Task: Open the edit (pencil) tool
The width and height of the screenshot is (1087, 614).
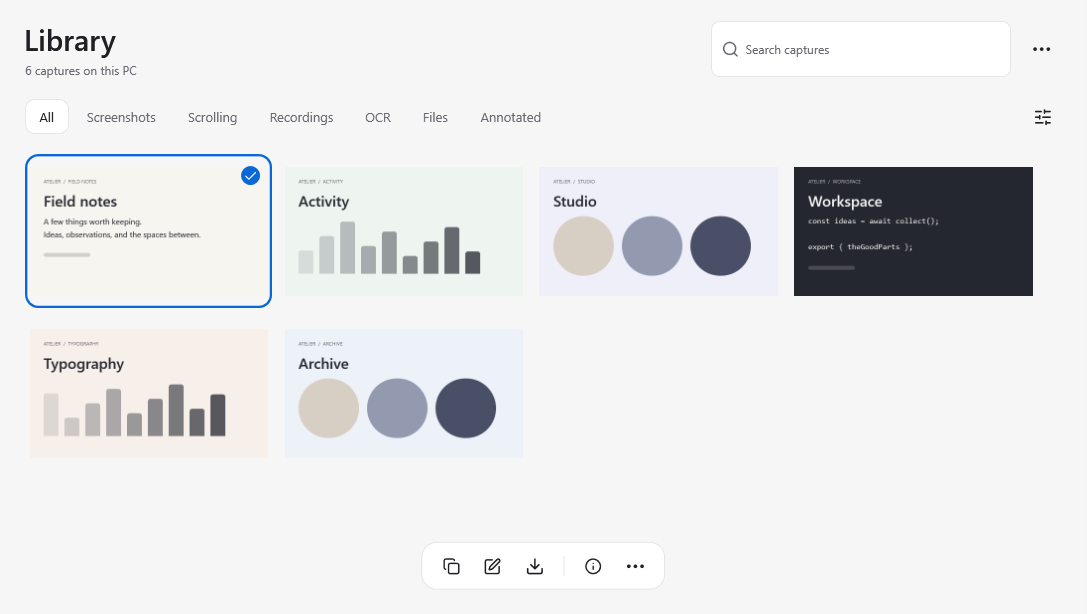Action: (493, 566)
